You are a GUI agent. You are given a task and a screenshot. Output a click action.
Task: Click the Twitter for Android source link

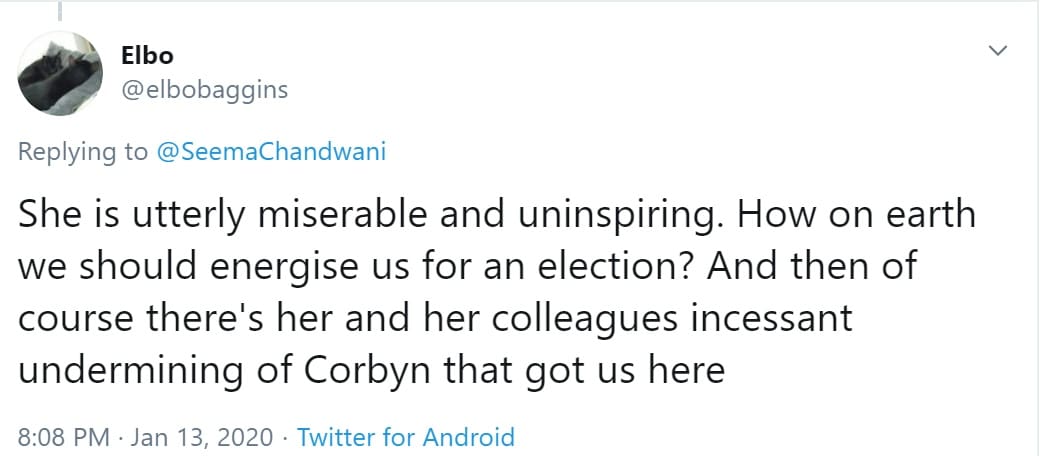[x=406, y=437]
